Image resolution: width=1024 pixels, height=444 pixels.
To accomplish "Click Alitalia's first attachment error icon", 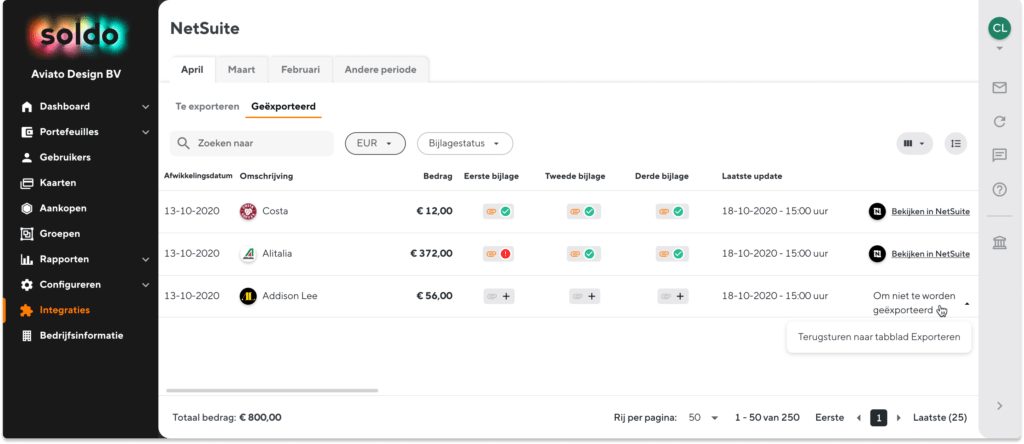I will click(505, 254).
